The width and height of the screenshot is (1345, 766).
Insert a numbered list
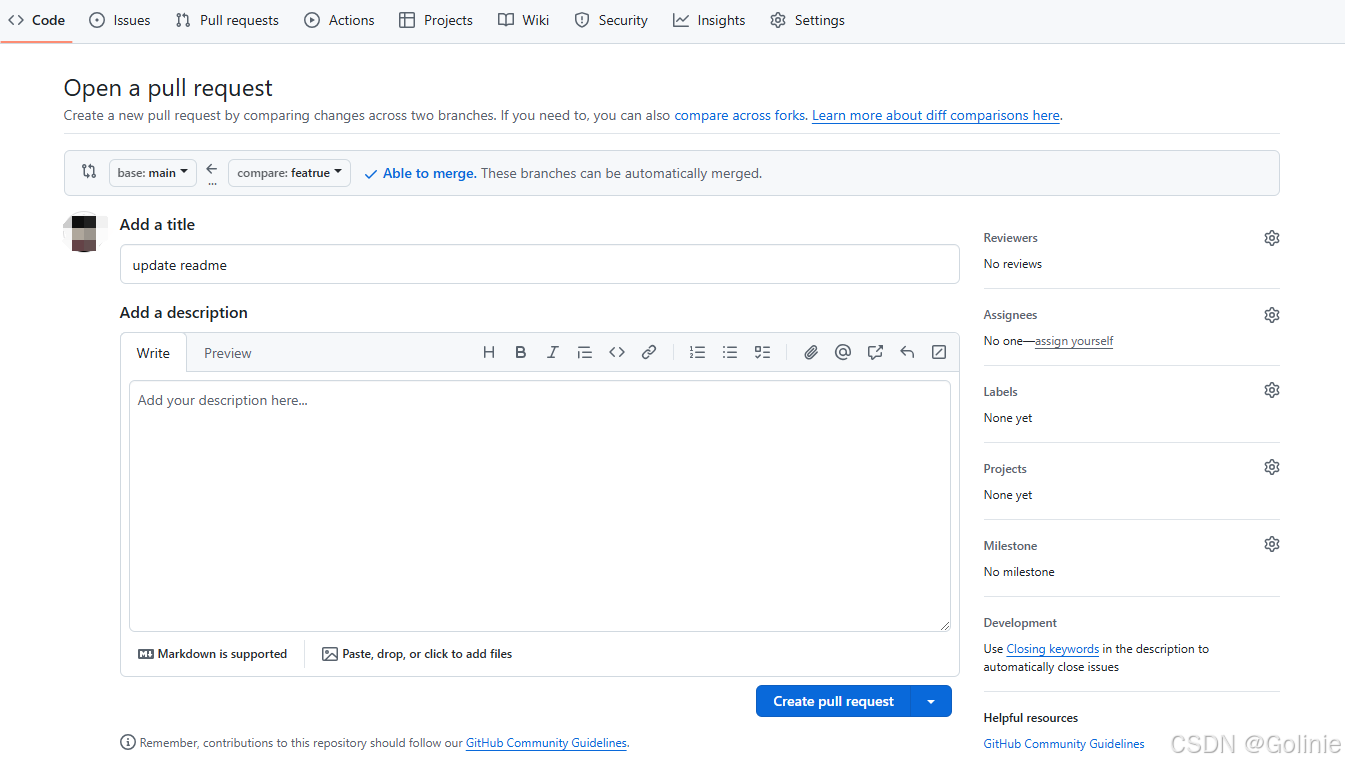(698, 352)
